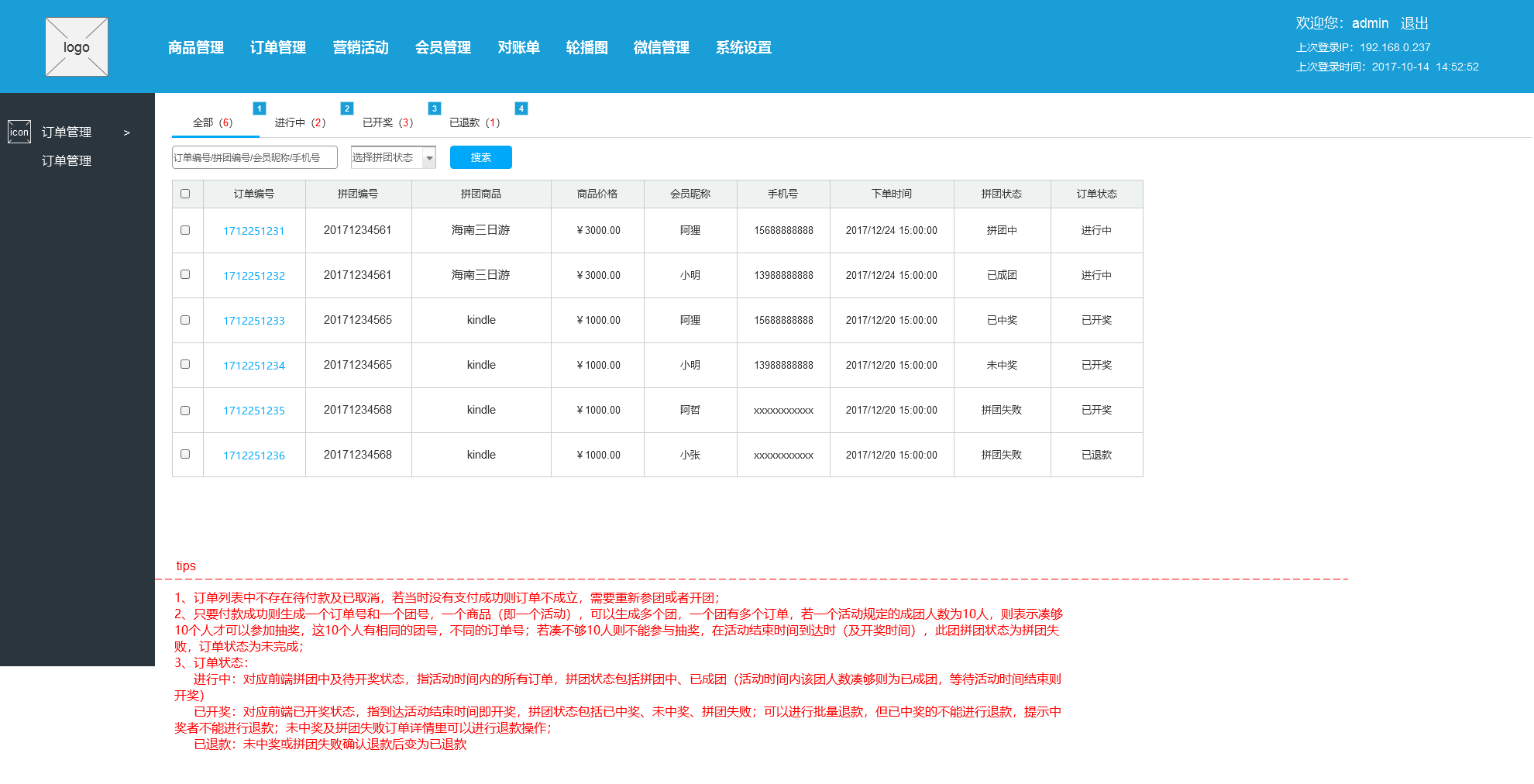Click the admin username
The height and width of the screenshot is (784, 1534).
pyautogui.click(x=1370, y=23)
